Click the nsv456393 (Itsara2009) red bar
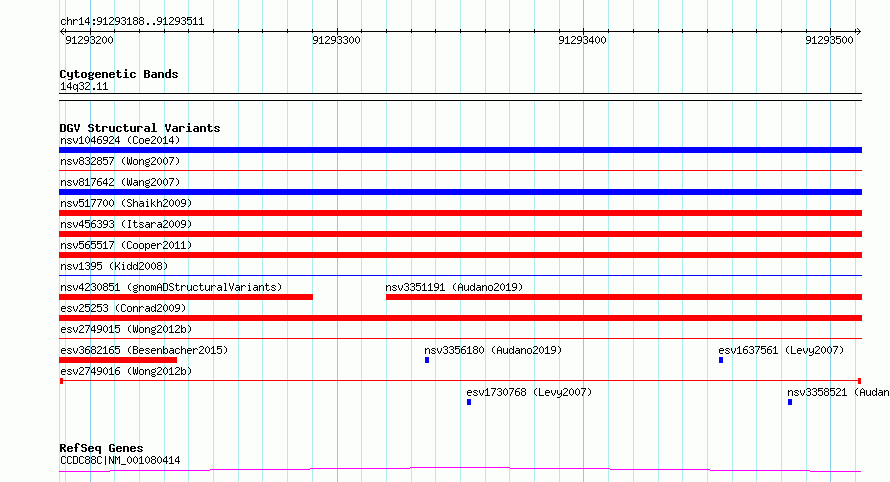890x482 pixels. [x=460, y=234]
